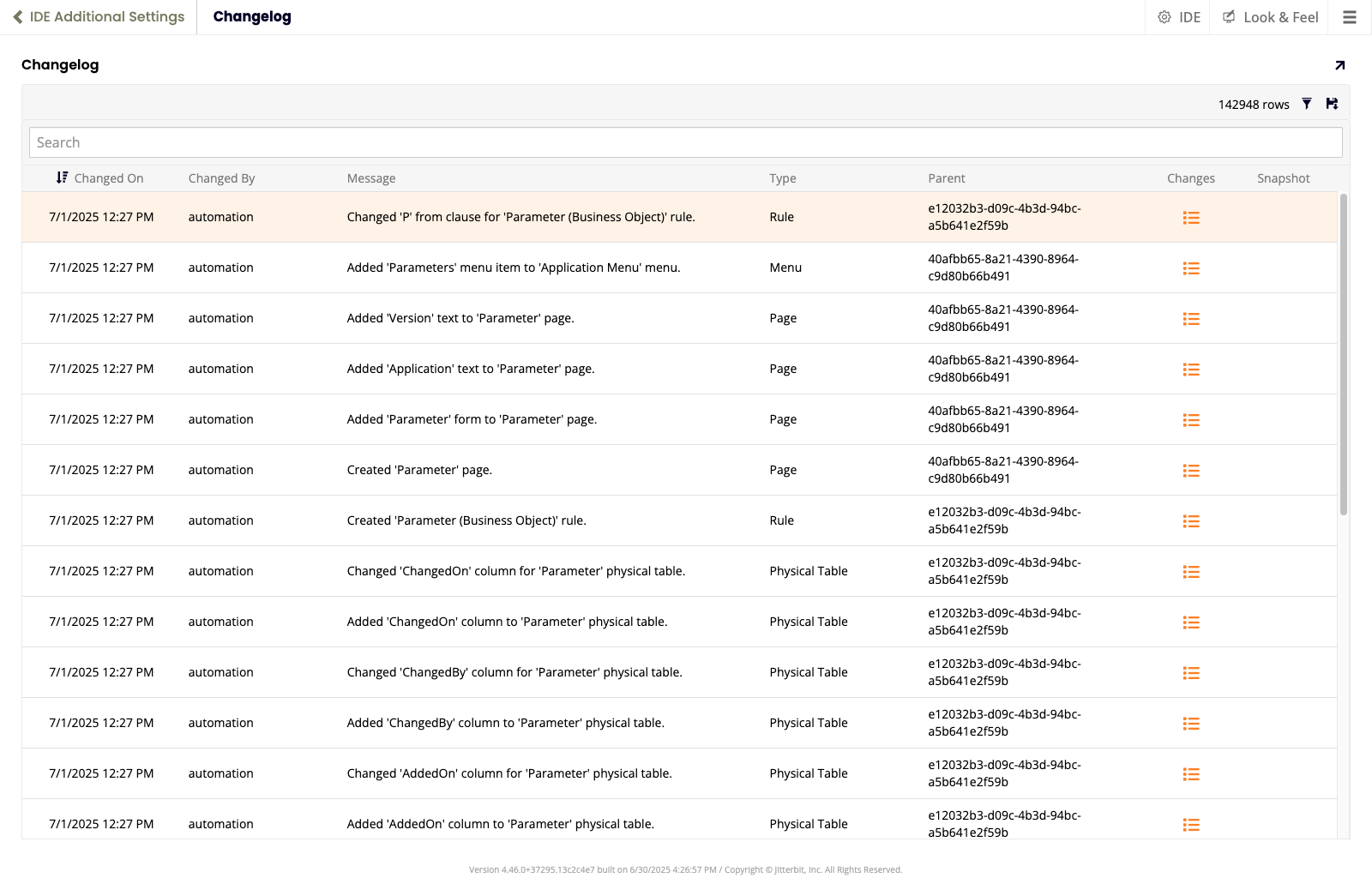The width and height of the screenshot is (1372, 878).
Task: Select the 'Added Version text to Parameter page' row
Action: click(460, 318)
